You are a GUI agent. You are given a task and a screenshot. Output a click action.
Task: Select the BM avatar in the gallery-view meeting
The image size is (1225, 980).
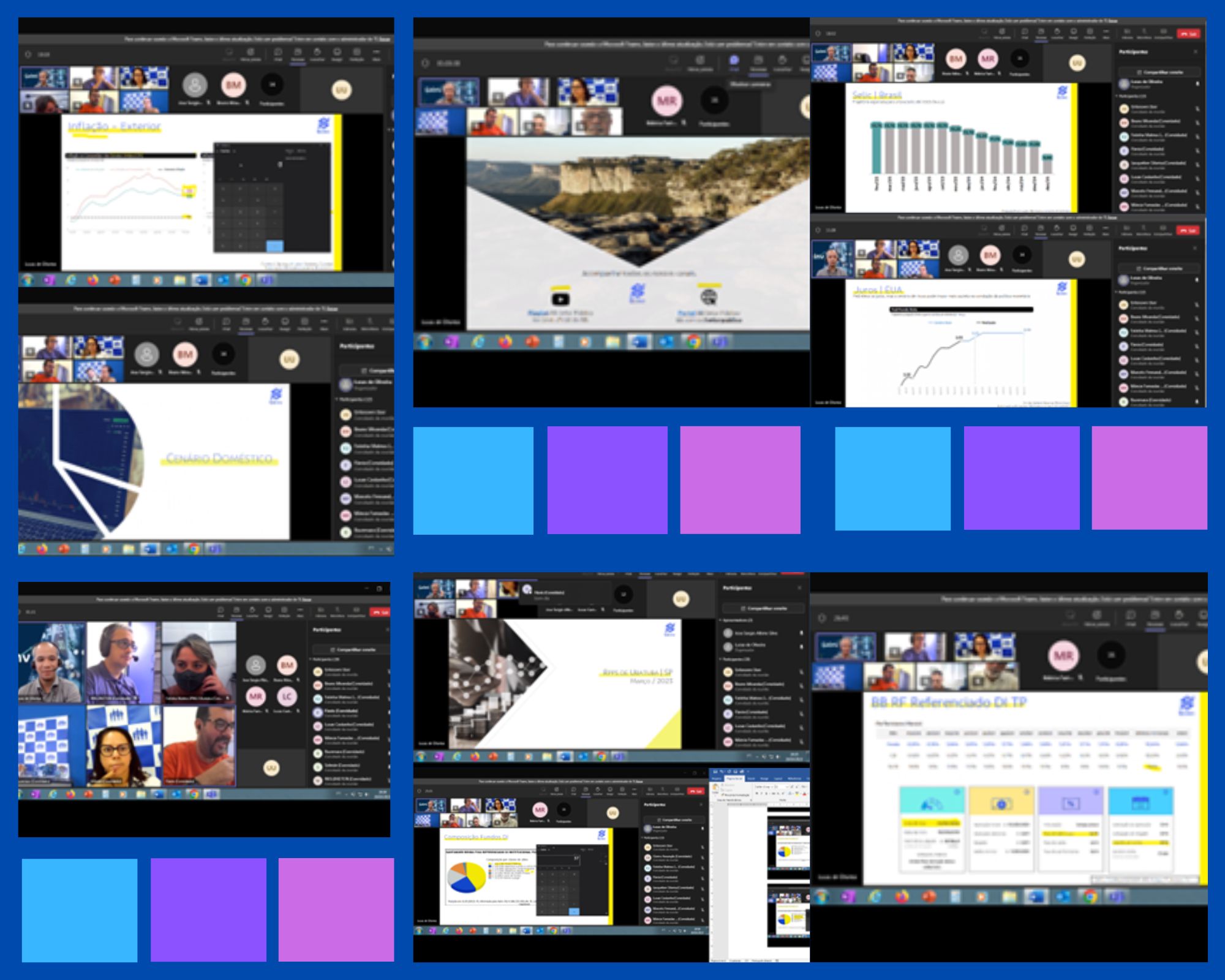point(287,665)
